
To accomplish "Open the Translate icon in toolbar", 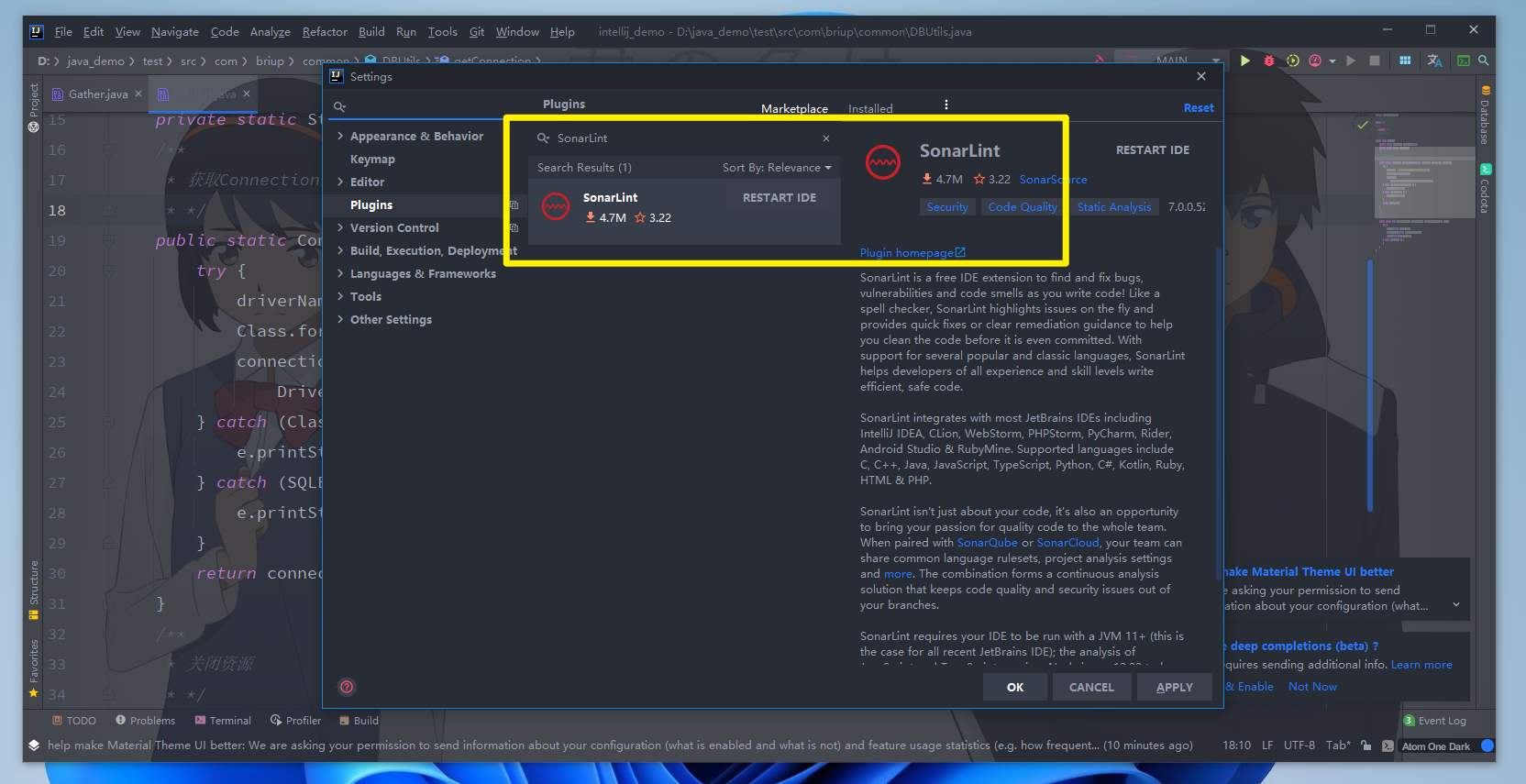I will (1435, 61).
